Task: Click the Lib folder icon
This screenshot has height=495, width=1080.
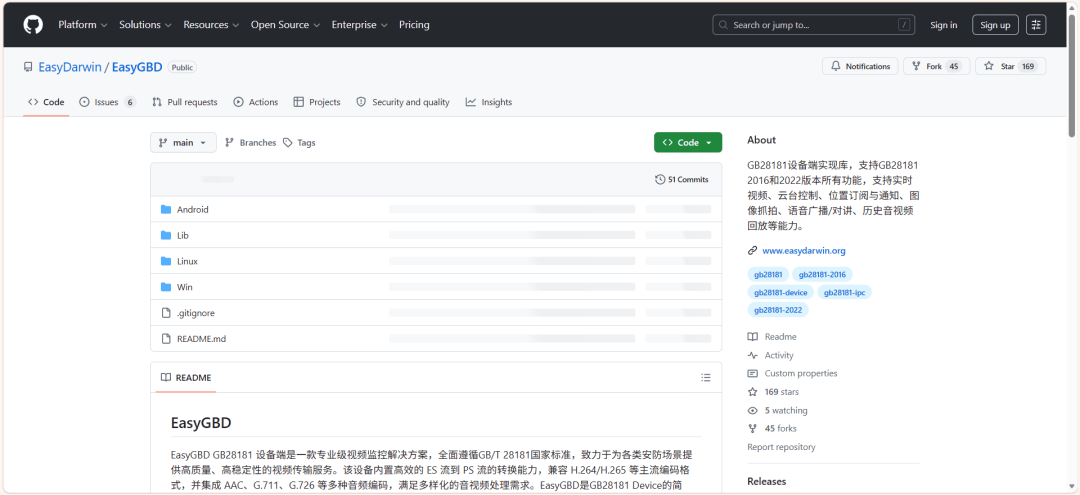Action: 165,235
